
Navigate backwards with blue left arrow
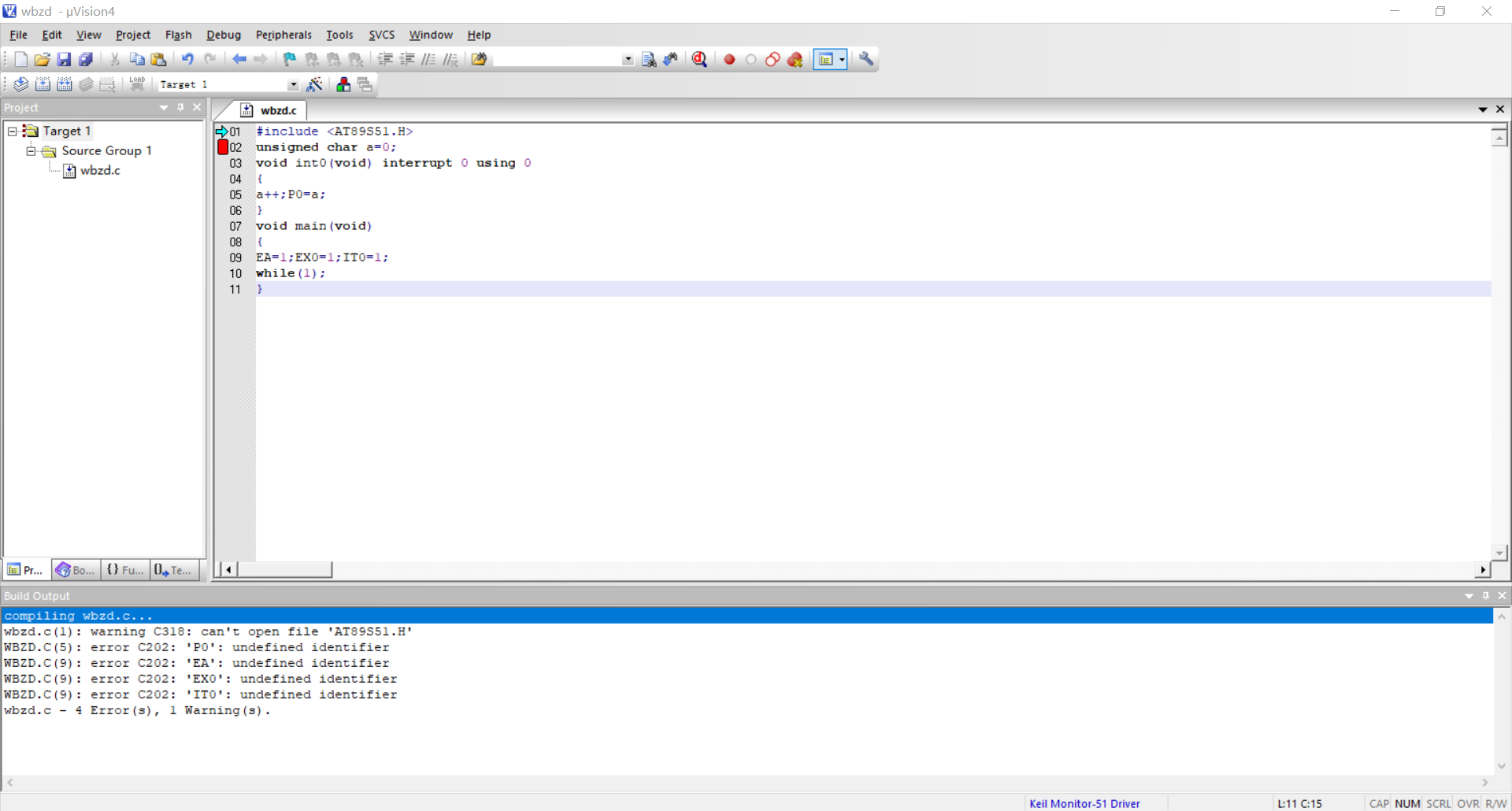point(239,59)
